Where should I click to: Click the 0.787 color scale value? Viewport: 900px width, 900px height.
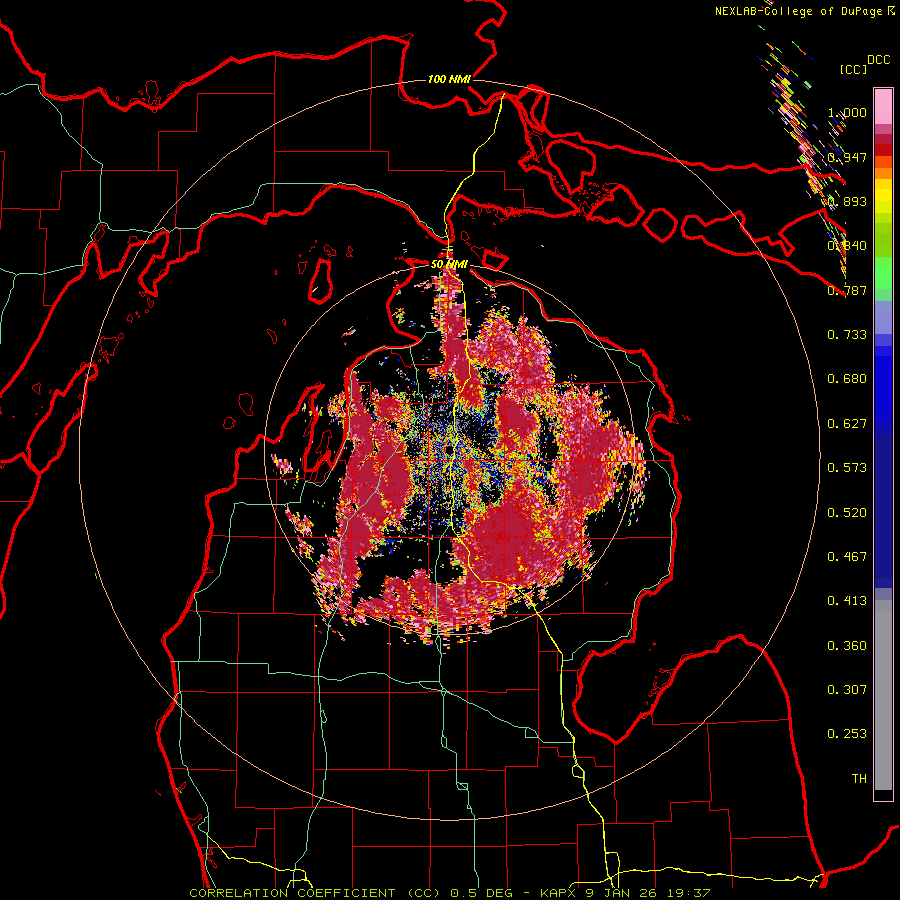click(x=847, y=290)
